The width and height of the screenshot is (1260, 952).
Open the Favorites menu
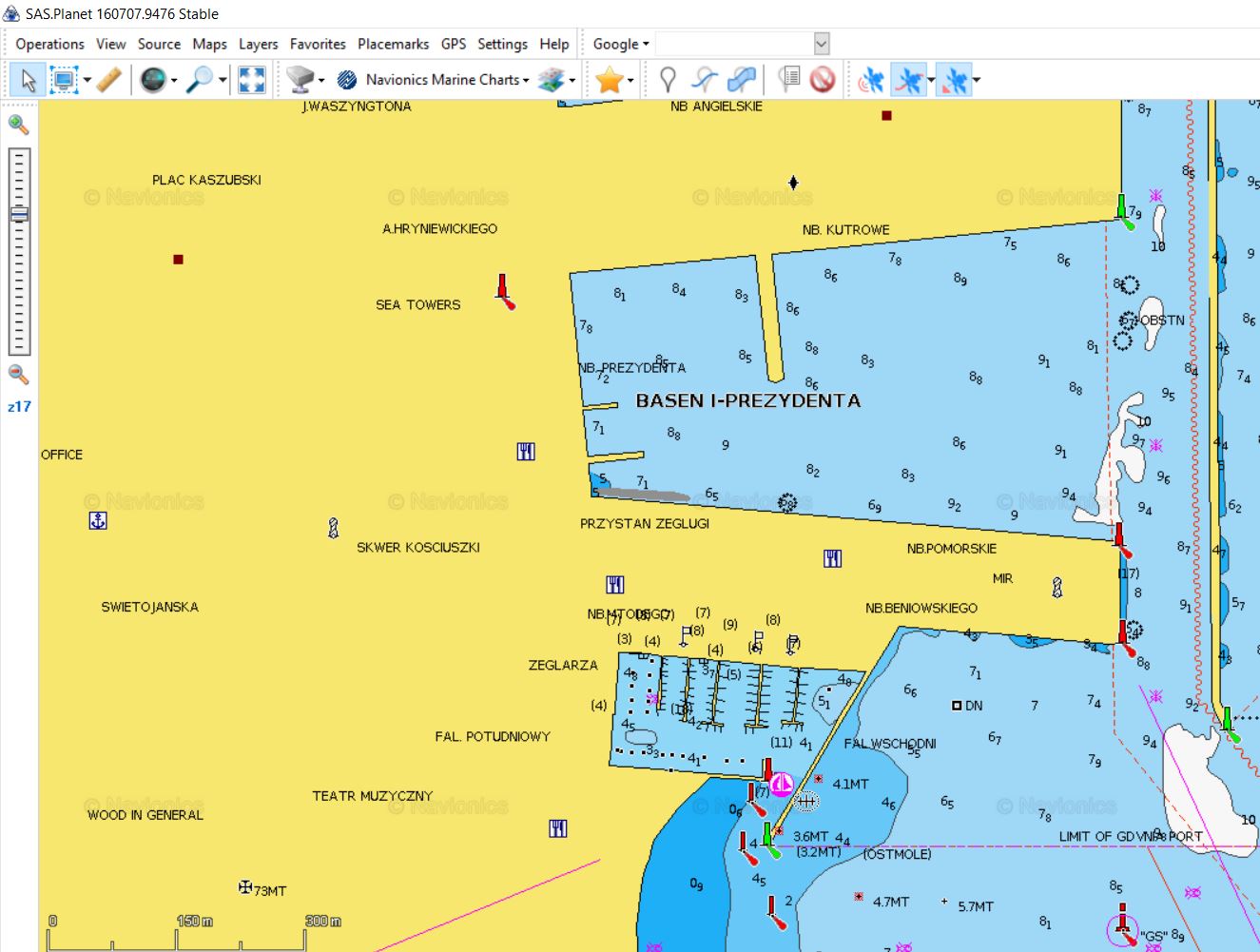(318, 44)
